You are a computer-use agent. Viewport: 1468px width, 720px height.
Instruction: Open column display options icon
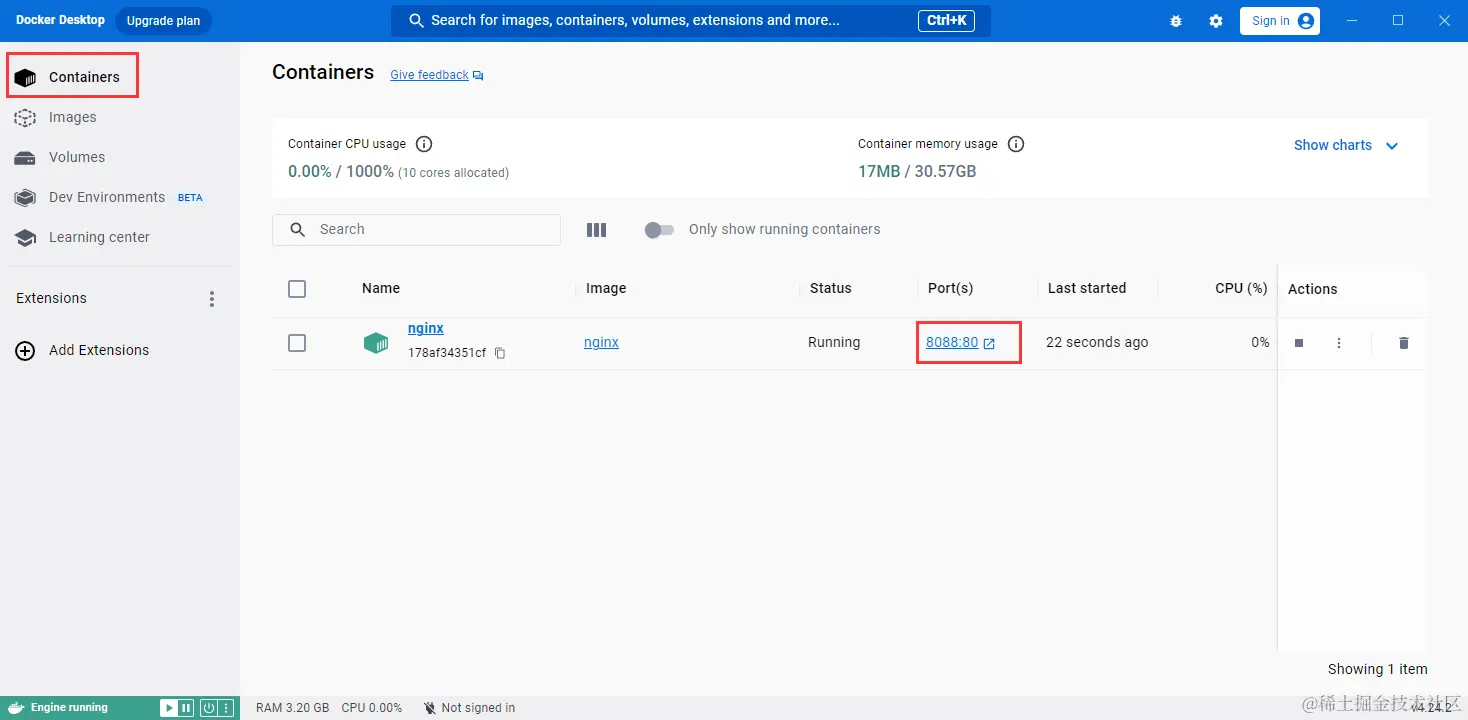(597, 230)
